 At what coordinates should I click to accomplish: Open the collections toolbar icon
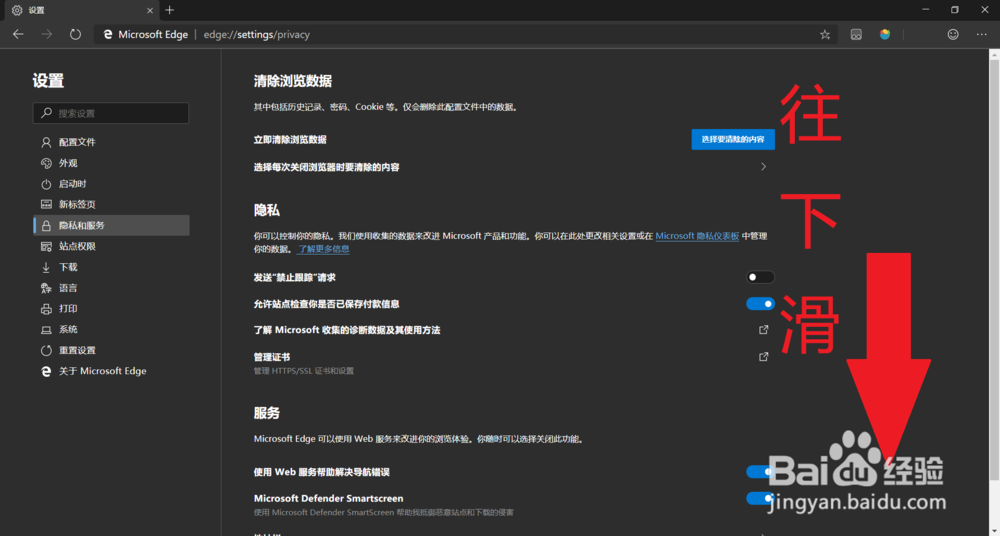point(857,34)
